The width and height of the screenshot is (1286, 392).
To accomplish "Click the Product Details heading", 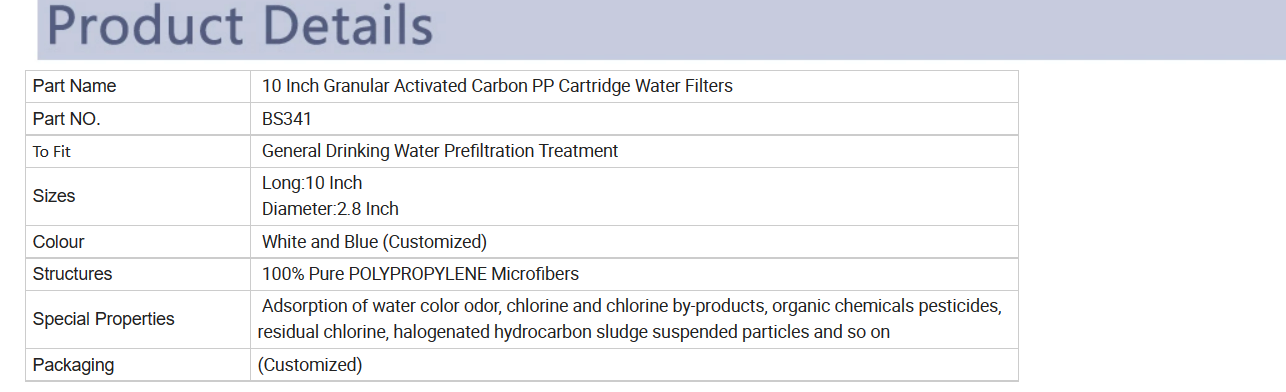I will point(241,27).
